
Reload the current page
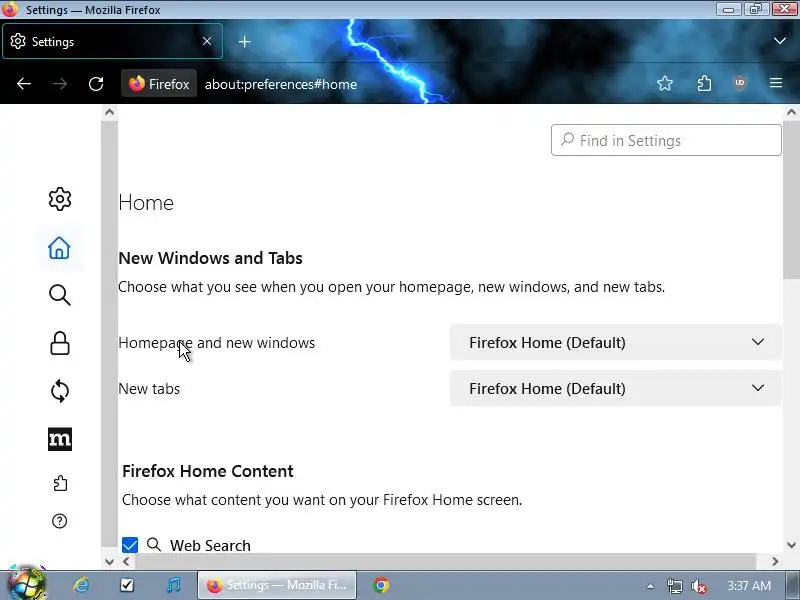tap(96, 84)
